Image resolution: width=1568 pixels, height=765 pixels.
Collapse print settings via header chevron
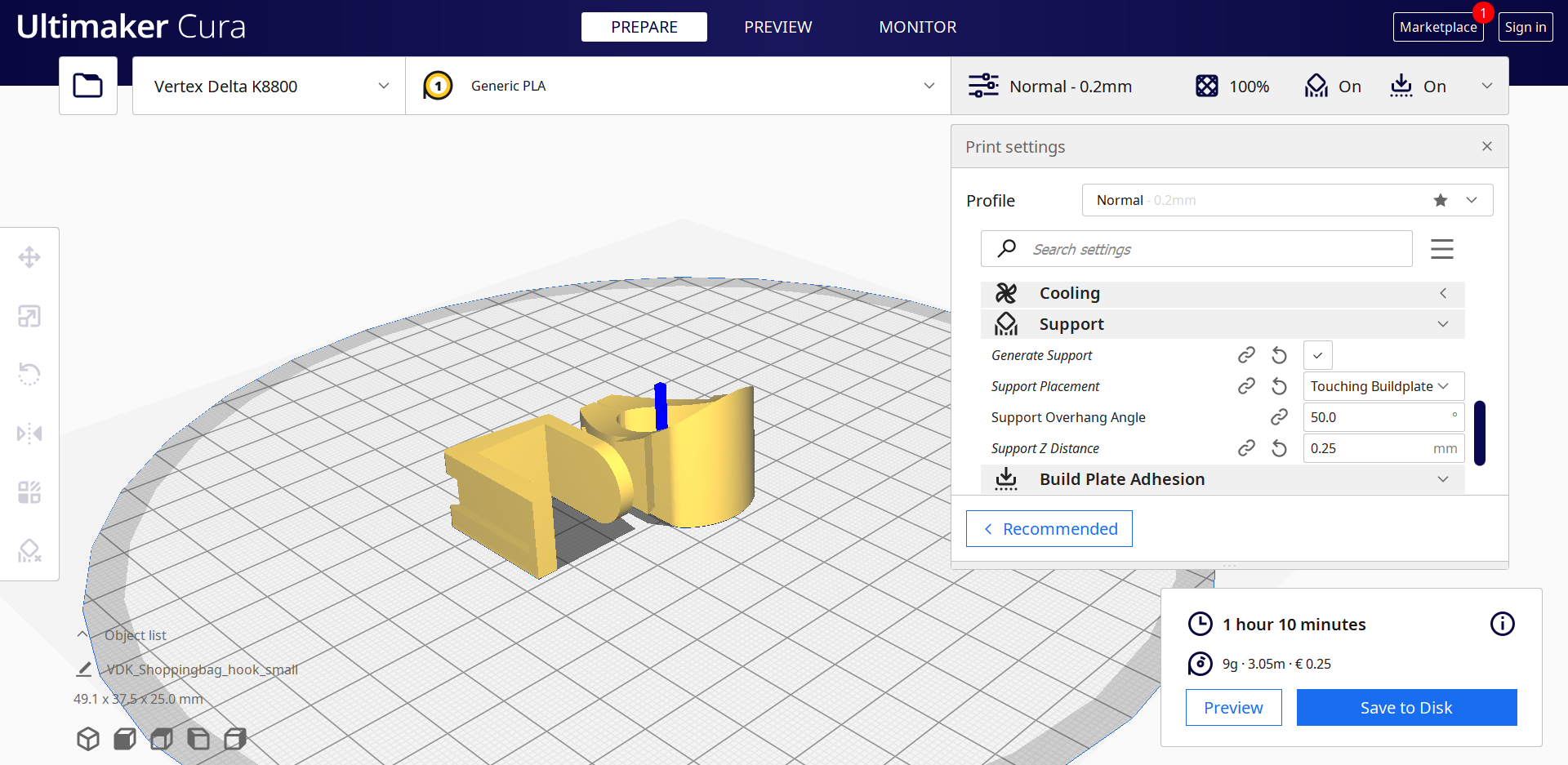tap(1487, 86)
